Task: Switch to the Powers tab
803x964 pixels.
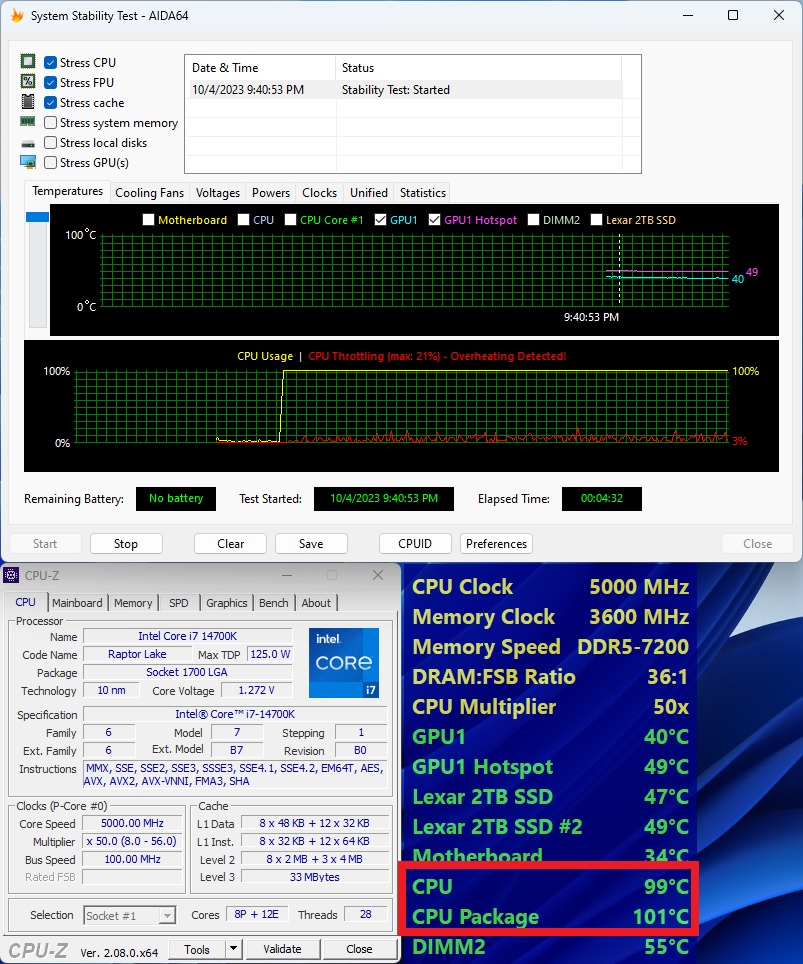Action: (271, 193)
